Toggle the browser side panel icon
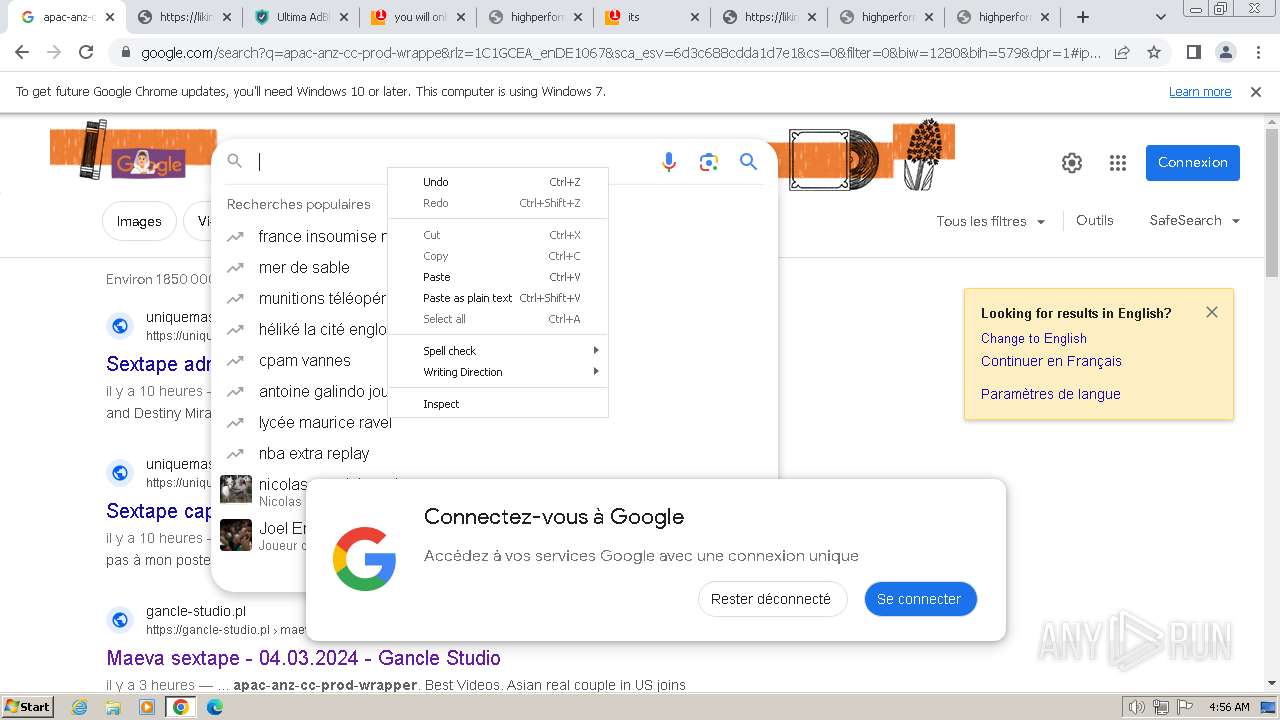 click(1193, 53)
